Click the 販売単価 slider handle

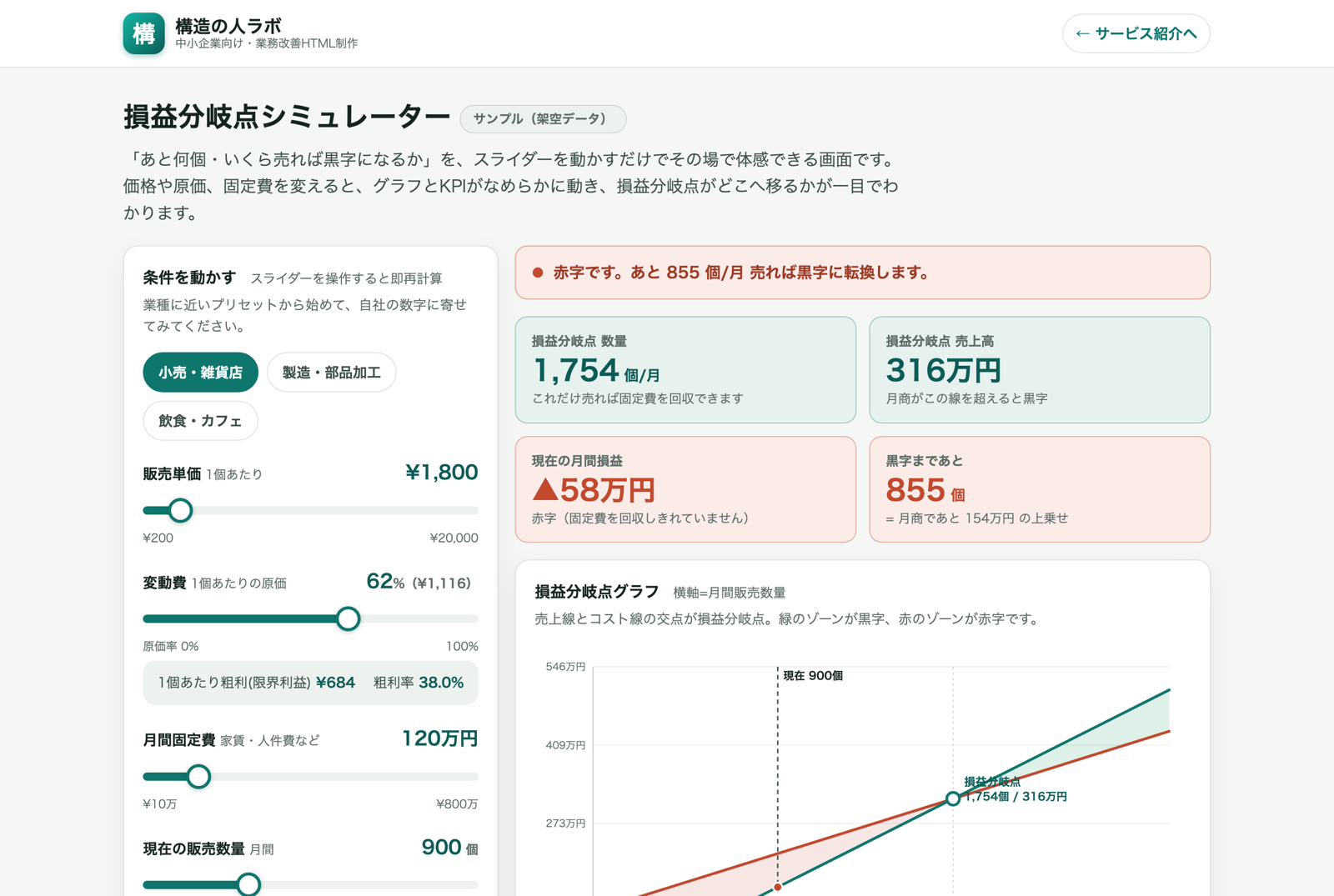tap(180, 510)
